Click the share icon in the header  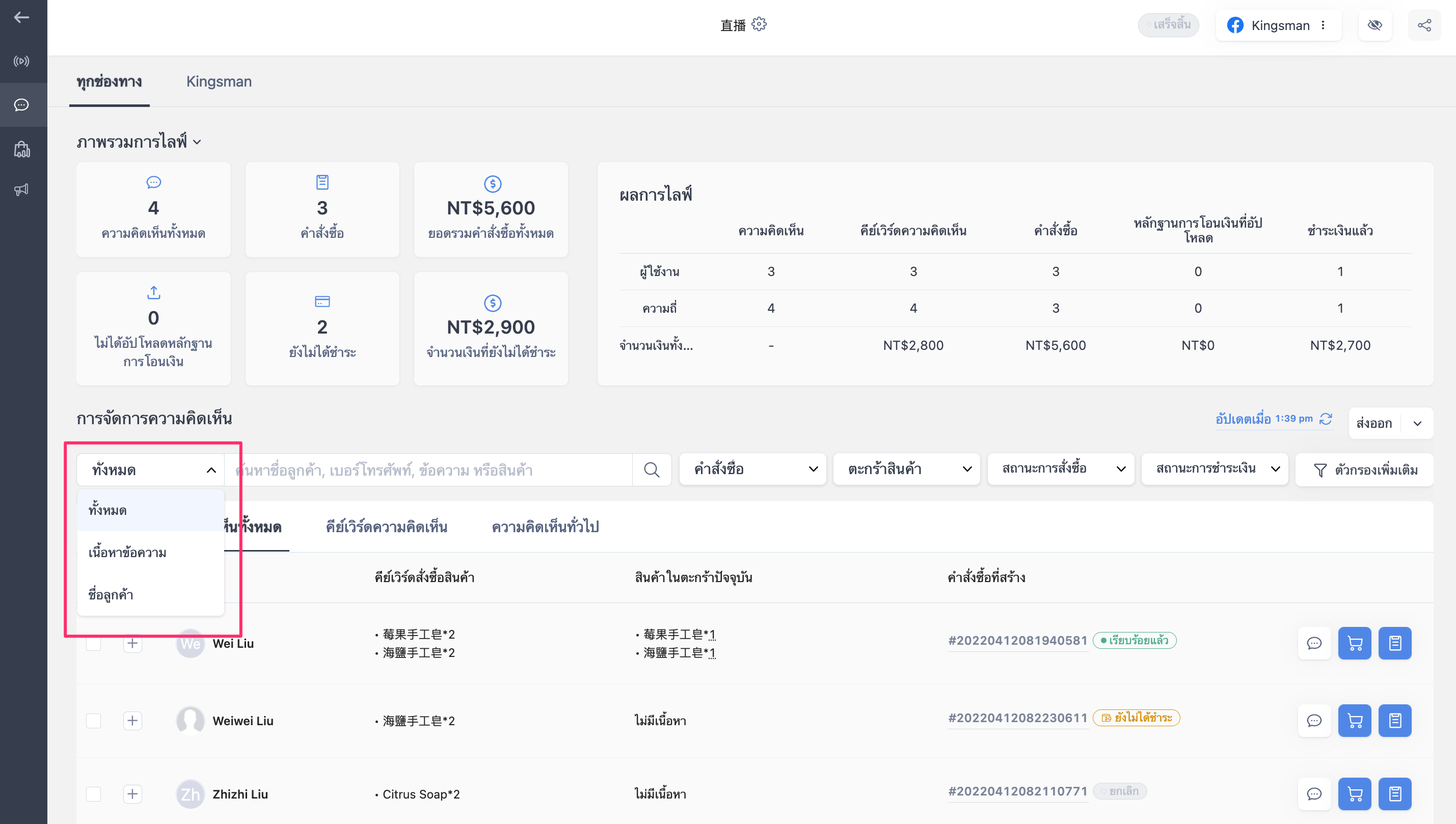point(1424,25)
